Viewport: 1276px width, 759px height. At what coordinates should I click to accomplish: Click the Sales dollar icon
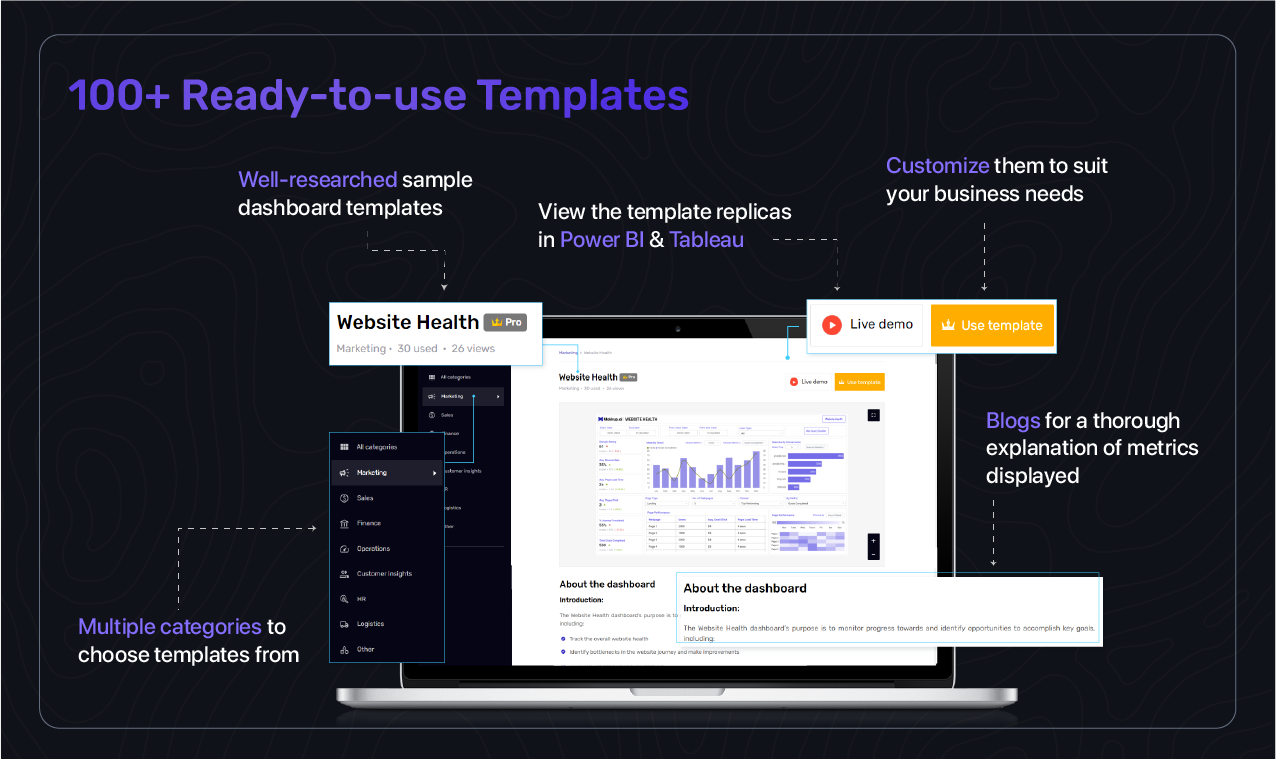coord(344,498)
